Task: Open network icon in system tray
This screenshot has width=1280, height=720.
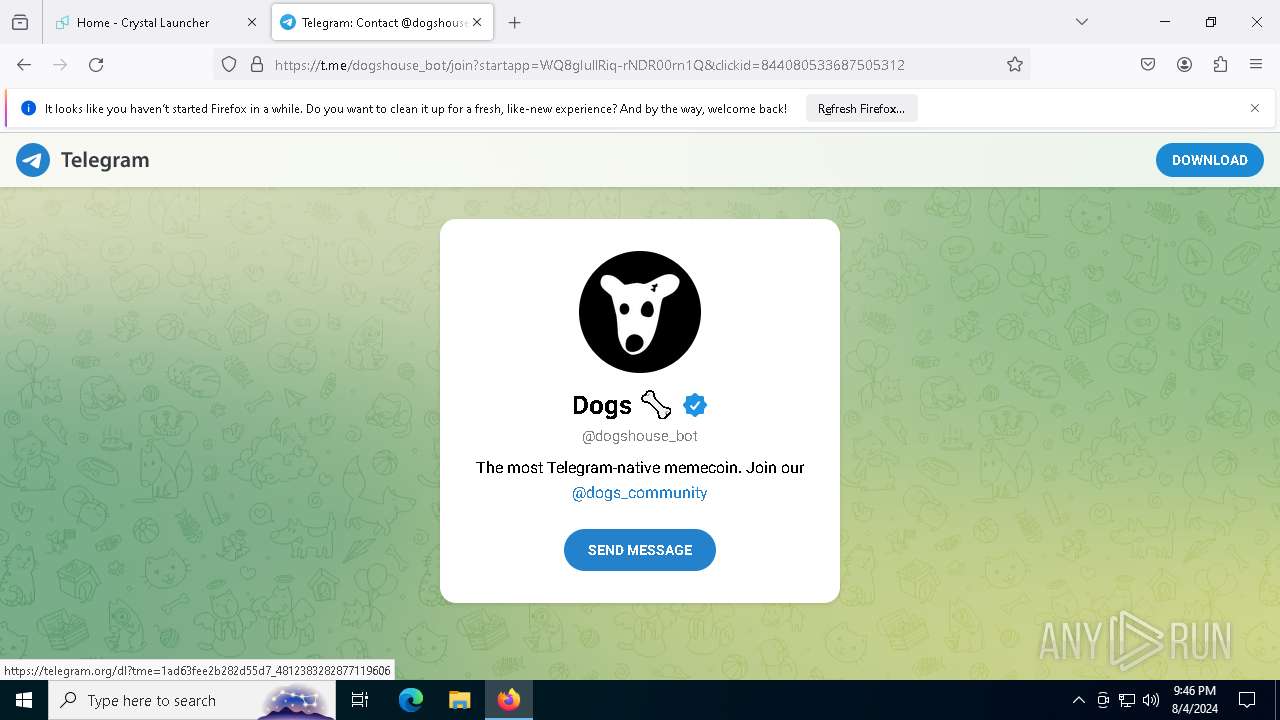Action: [x=1127, y=700]
